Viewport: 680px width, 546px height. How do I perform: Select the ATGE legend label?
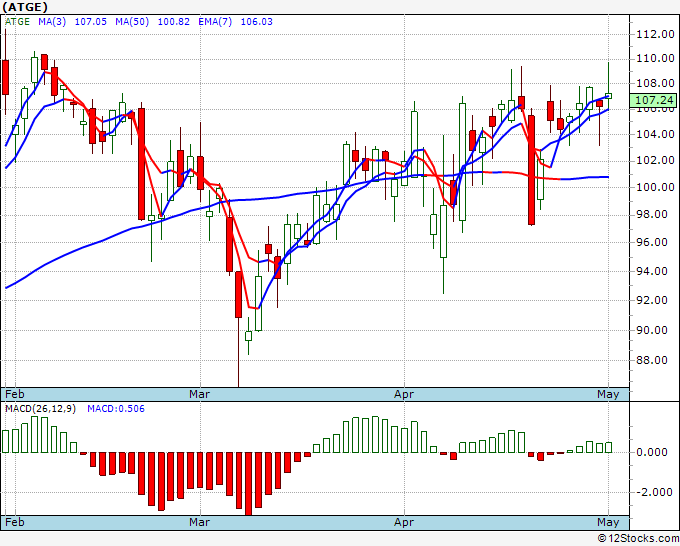pos(17,21)
